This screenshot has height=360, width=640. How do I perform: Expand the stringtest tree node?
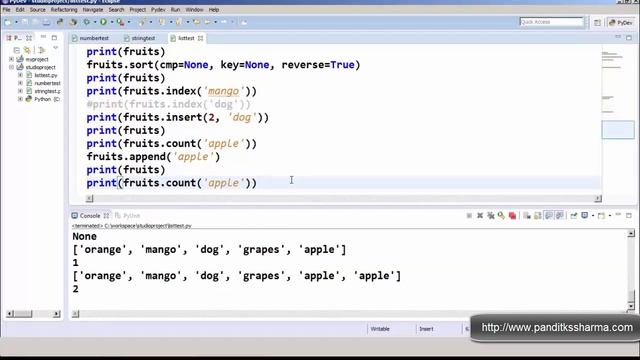pos(20,91)
